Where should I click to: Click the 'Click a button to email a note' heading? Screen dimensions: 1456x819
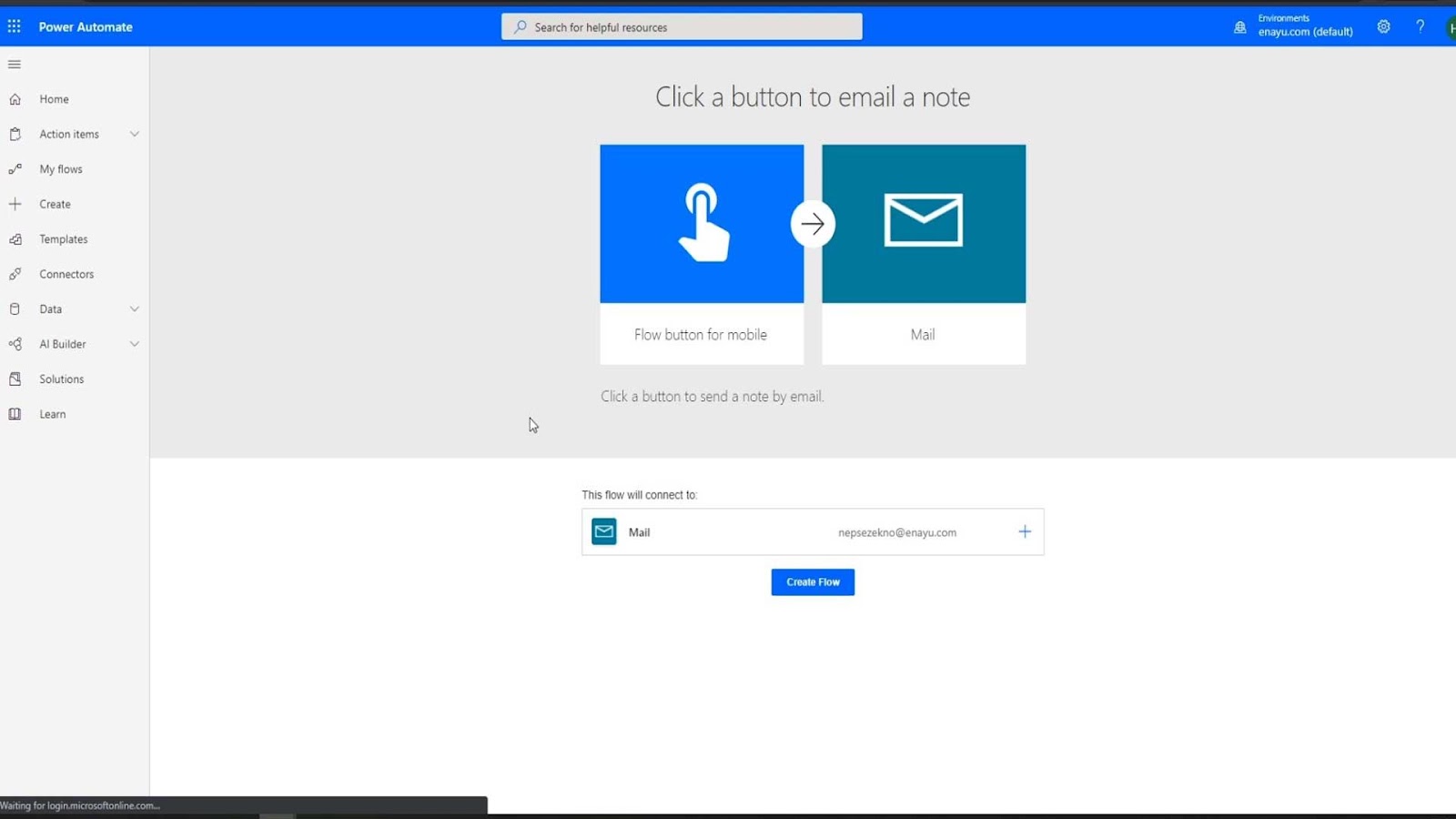click(x=813, y=96)
